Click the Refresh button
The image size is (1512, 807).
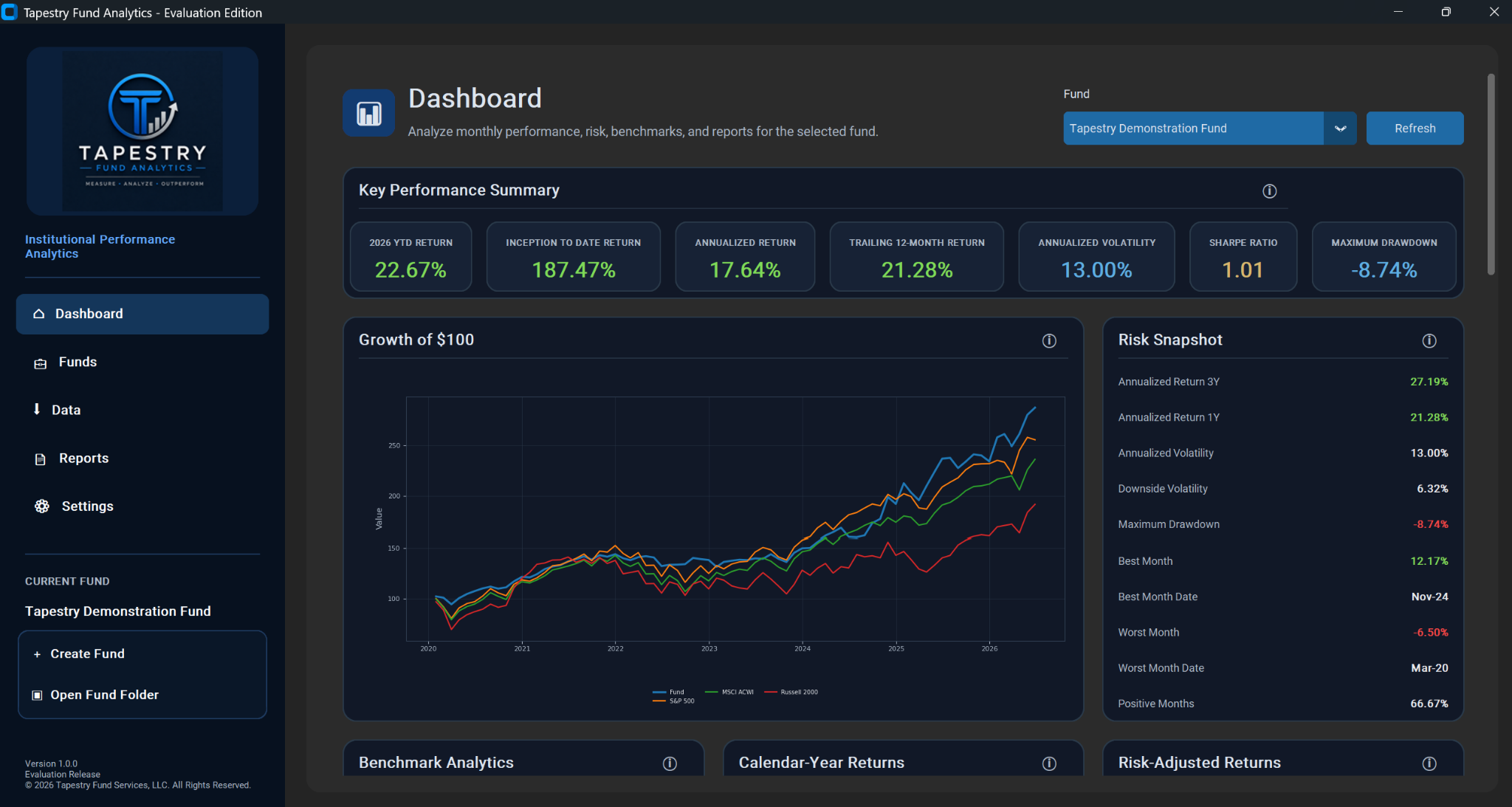pos(1415,128)
